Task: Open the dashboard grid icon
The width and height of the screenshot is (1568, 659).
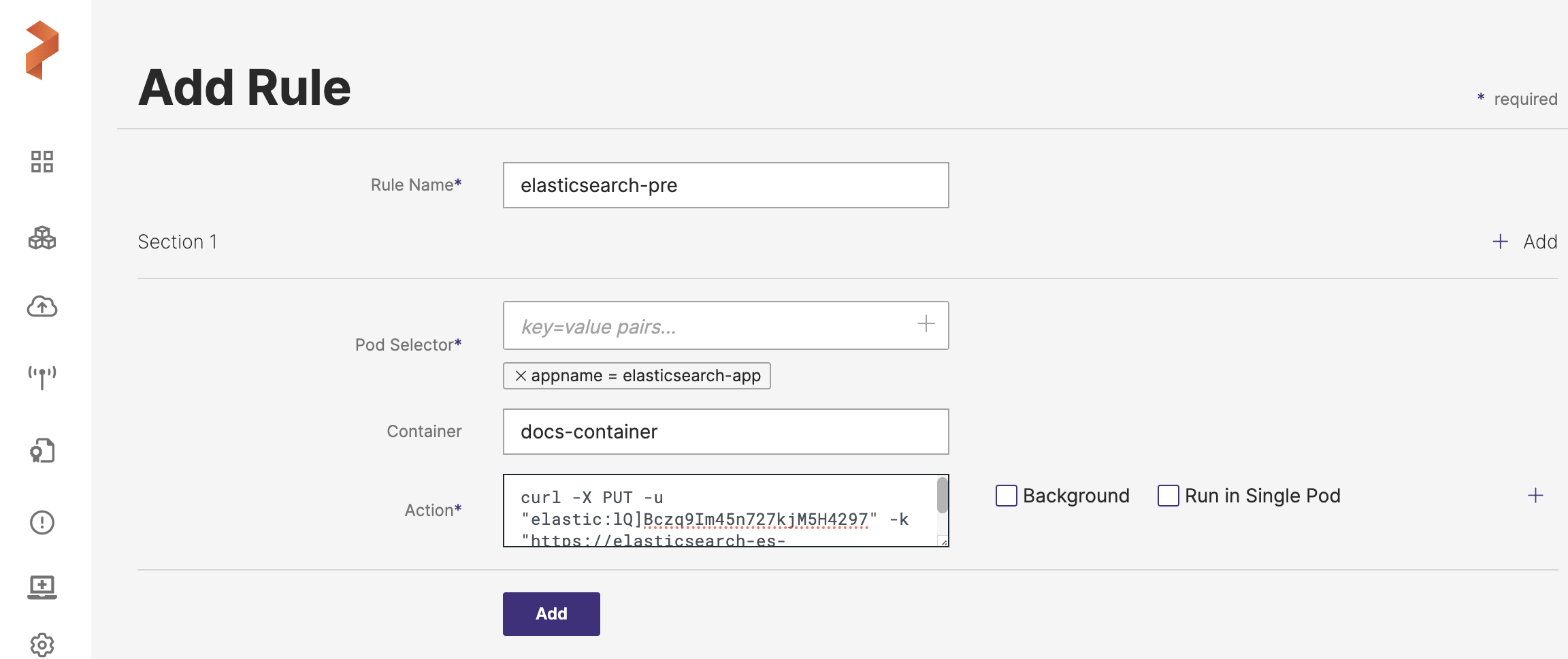Action: [42, 162]
